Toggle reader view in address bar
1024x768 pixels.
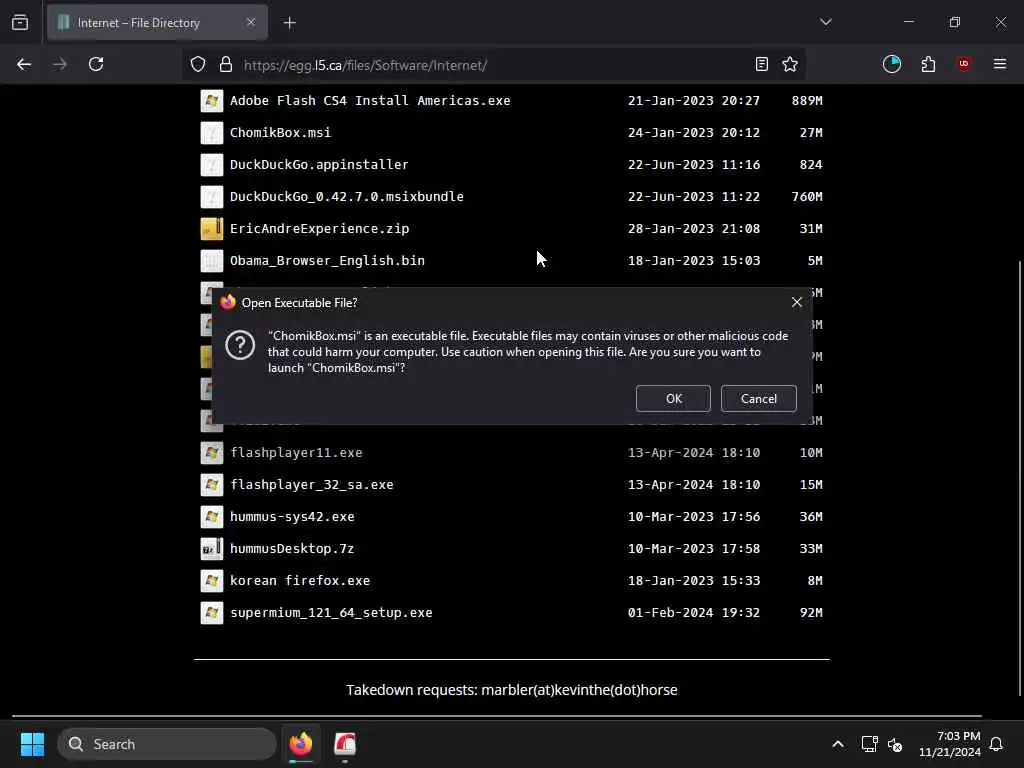[761, 64]
